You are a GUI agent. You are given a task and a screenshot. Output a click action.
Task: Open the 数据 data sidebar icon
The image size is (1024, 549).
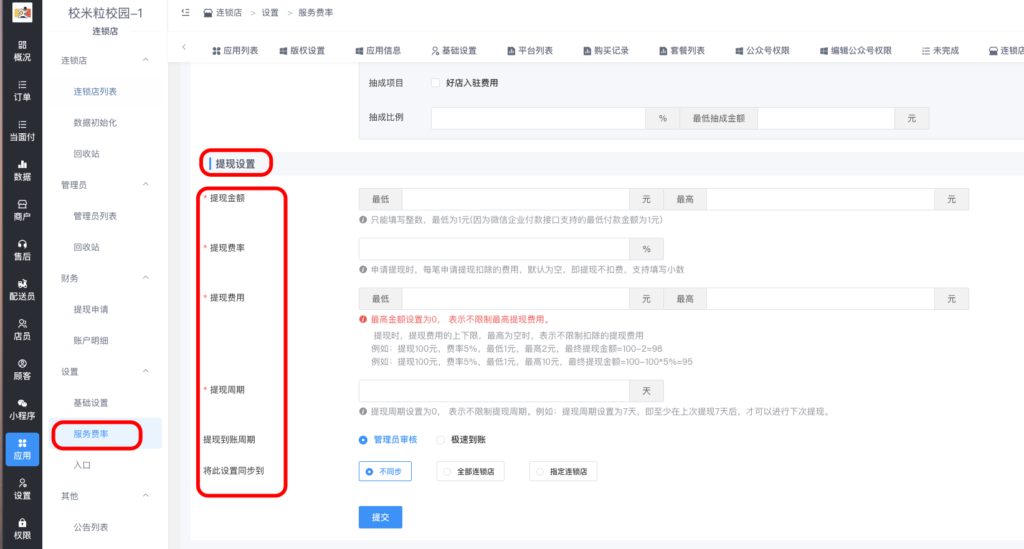(22, 170)
